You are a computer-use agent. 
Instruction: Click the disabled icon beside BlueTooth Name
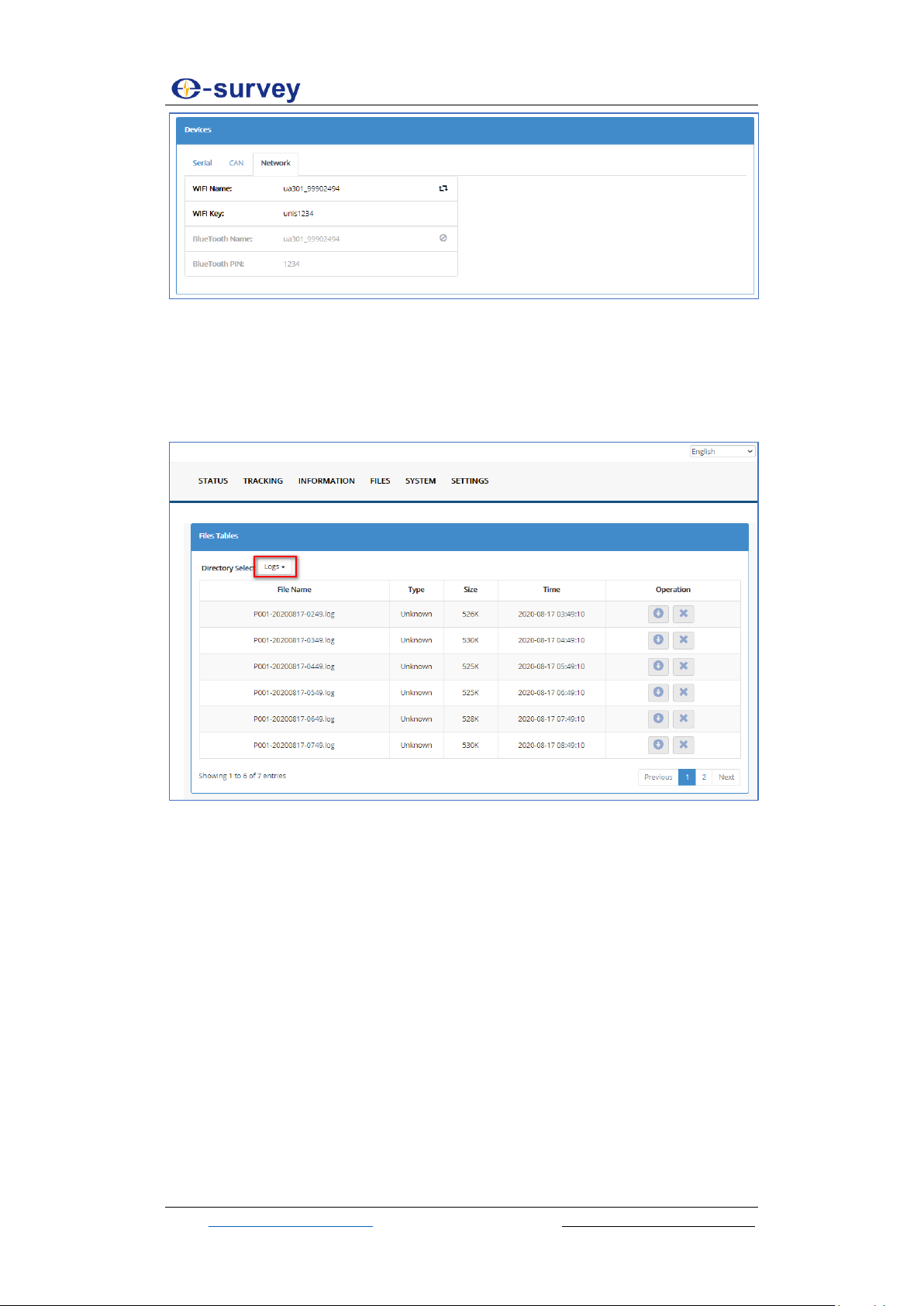[x=443, y=238]
